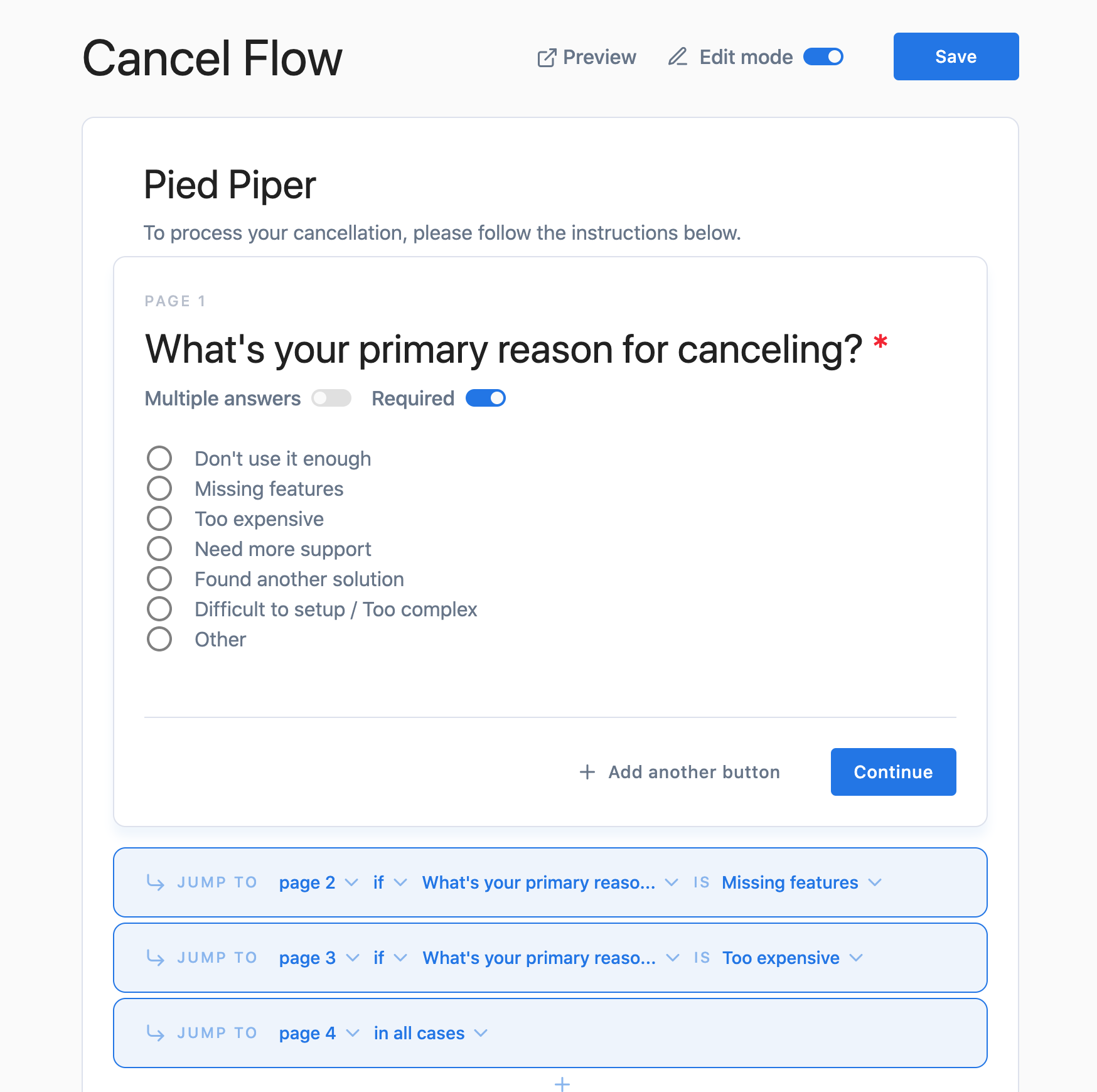The width and height of the screenshot is (1097, 1092).
Task: Open the page 2 jump target dropdown
Action: click(318, 882)
